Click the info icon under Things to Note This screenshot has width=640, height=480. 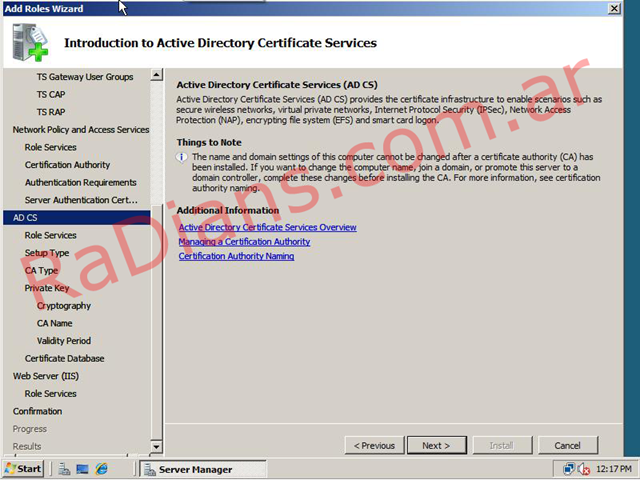click(x=182, y=157)
